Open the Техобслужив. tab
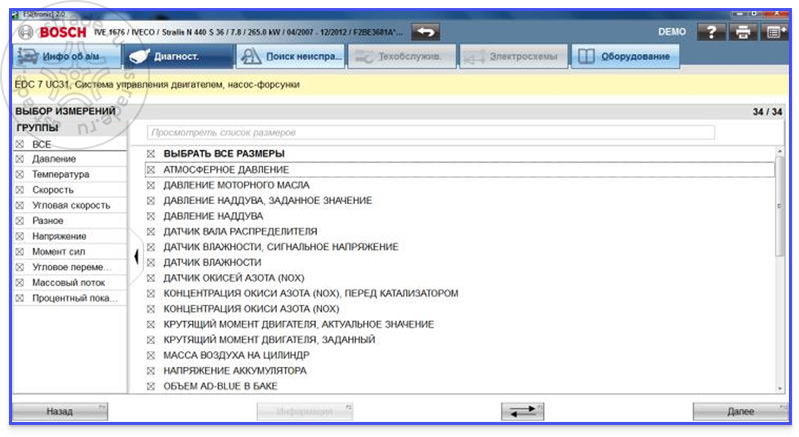Viewport: 799px width, 437px height. 402,56
